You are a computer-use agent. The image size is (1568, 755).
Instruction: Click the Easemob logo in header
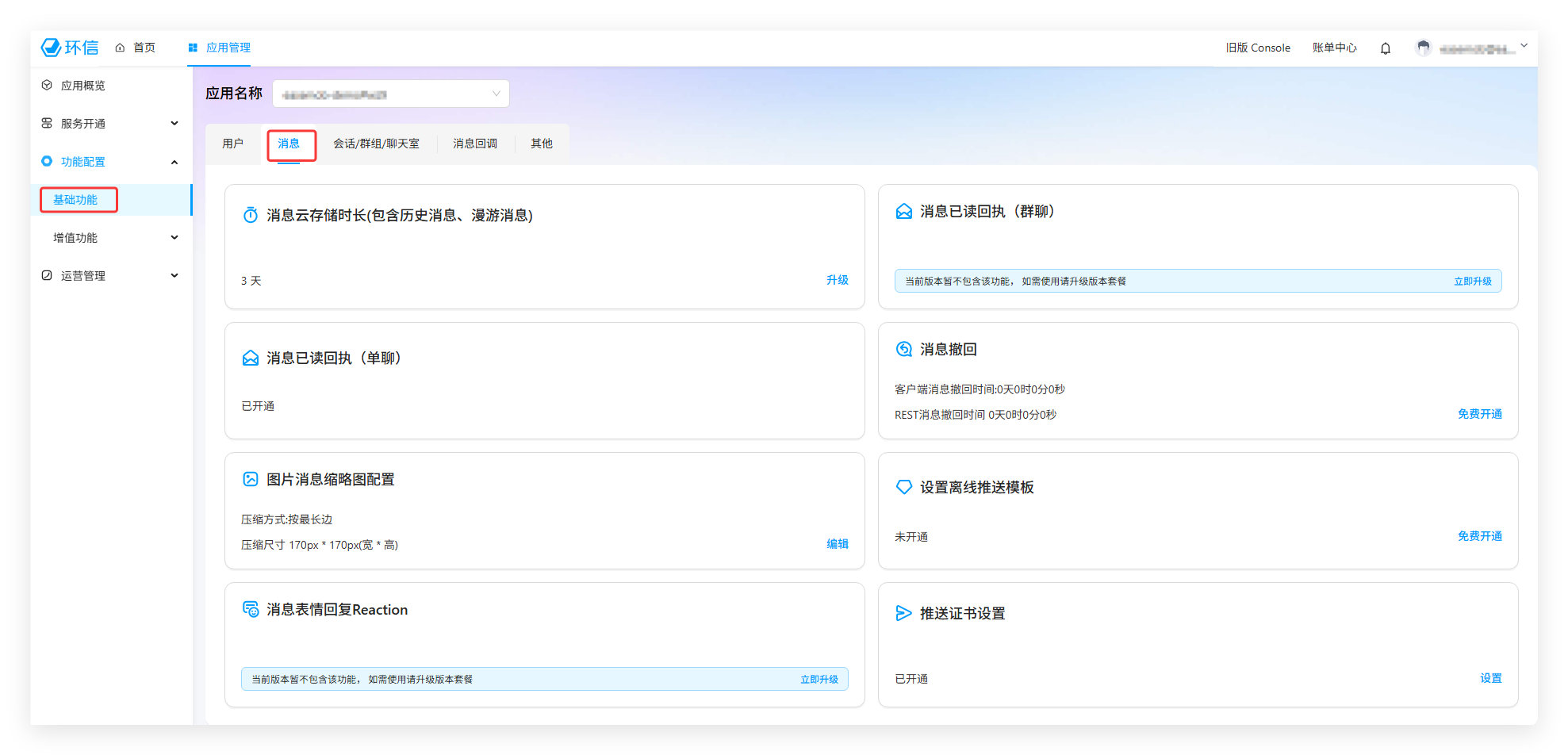click(x=70, y=48)
